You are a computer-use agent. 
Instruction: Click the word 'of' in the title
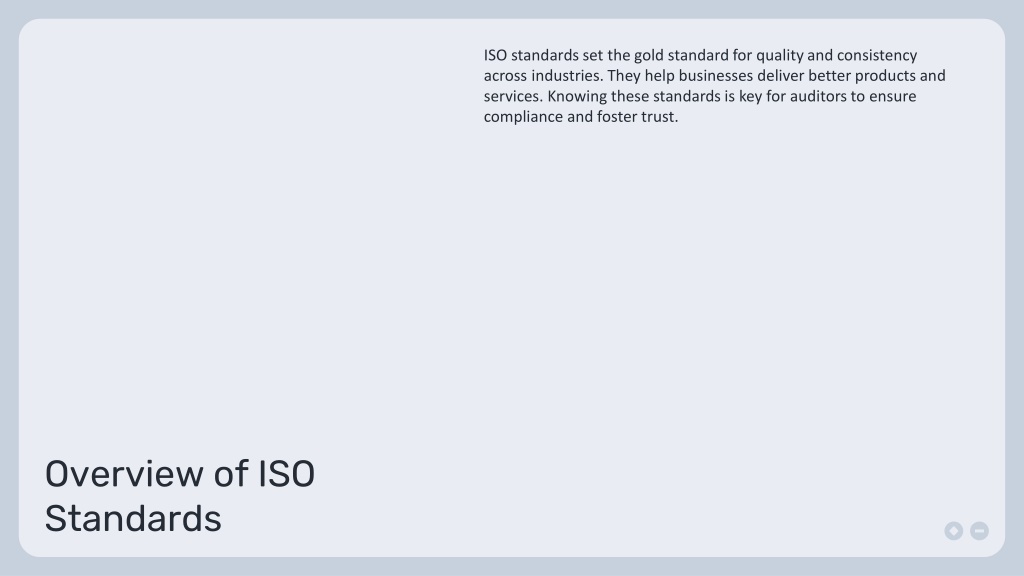(231, 474)
